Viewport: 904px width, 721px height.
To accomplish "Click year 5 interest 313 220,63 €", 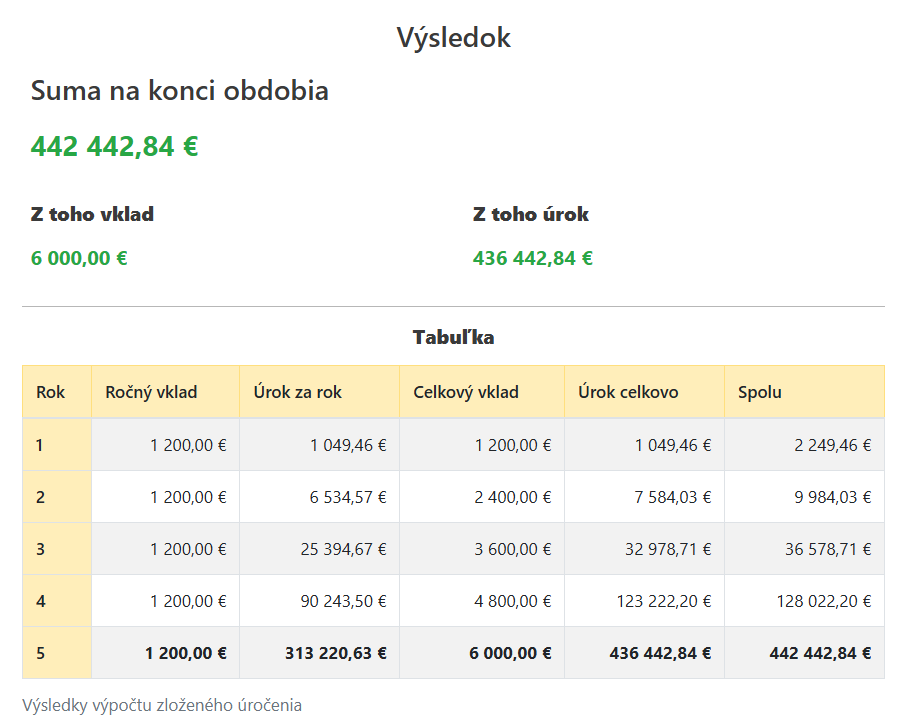I will click(x=335, y=653).
